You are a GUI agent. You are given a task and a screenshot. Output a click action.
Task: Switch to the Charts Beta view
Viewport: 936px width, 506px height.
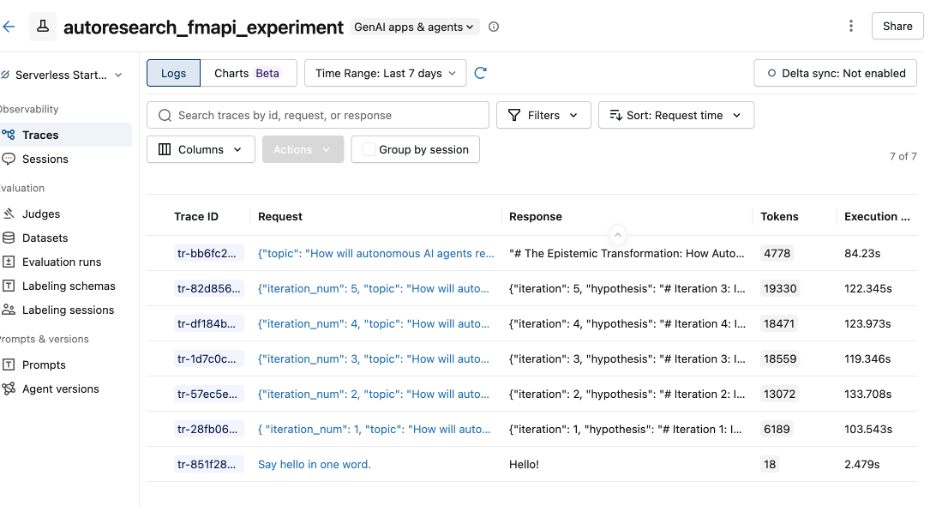246,73
